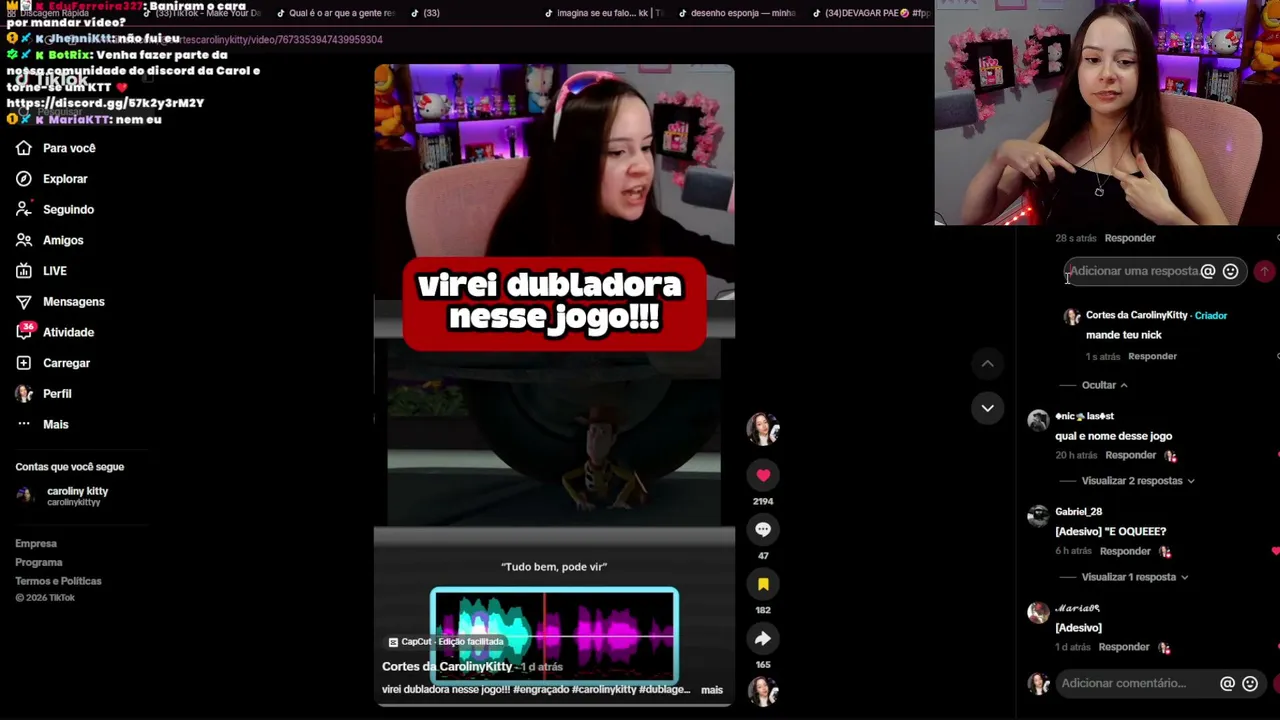
Task: Expand 'Visualizar 1 resposta'
Action: (1135, 577)
